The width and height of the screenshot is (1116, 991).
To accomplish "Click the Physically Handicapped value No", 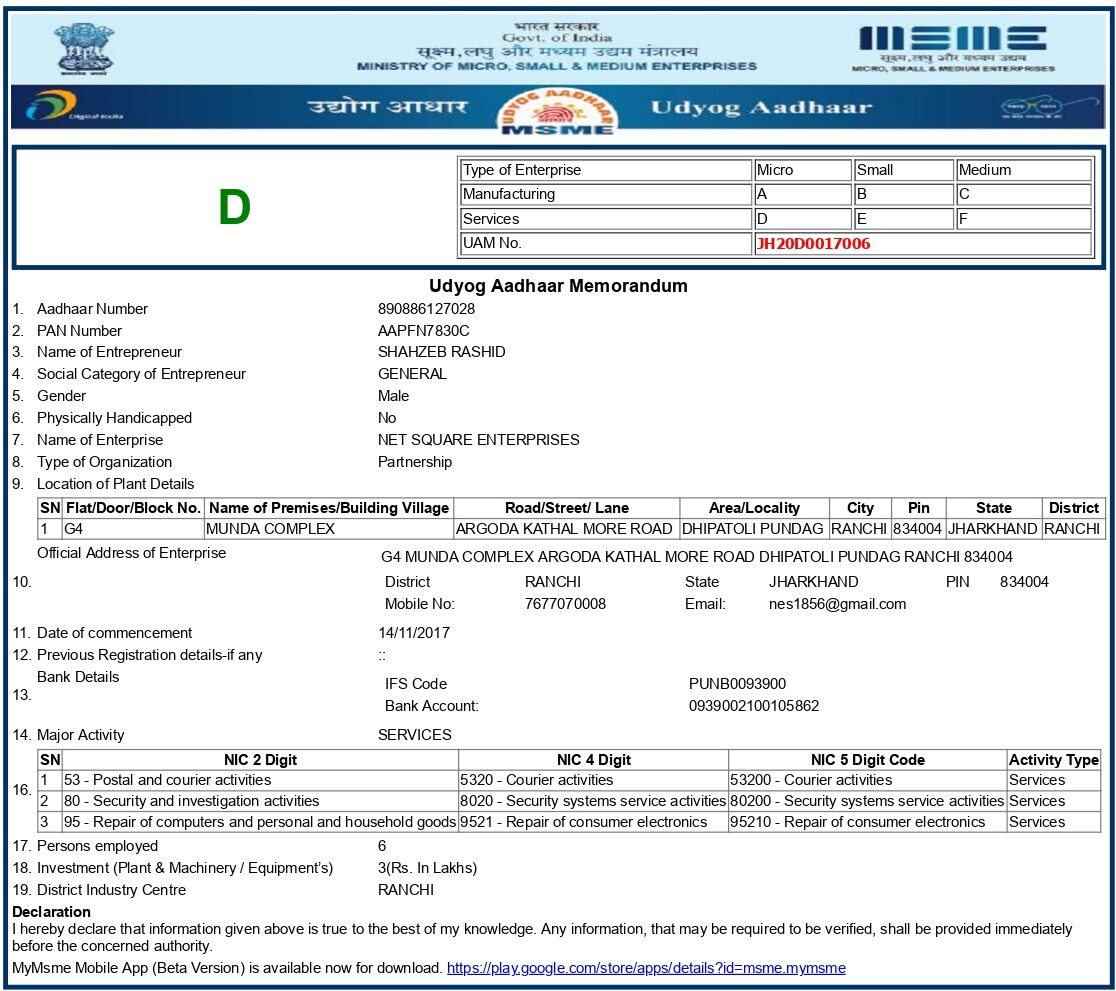I will tap(387, 418).
